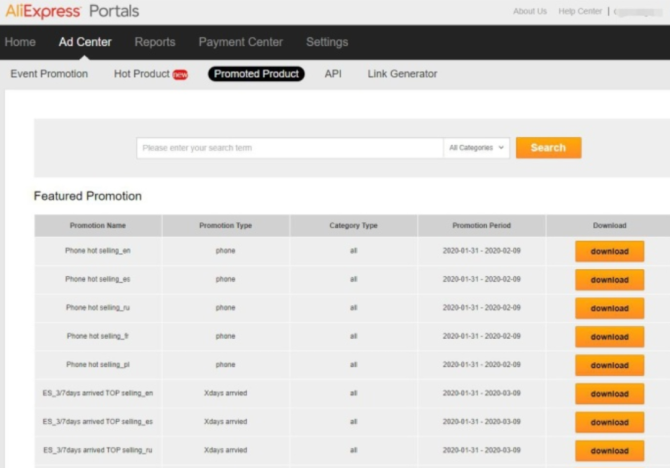
Task: Click the Download column header
Action: point(609,226)
